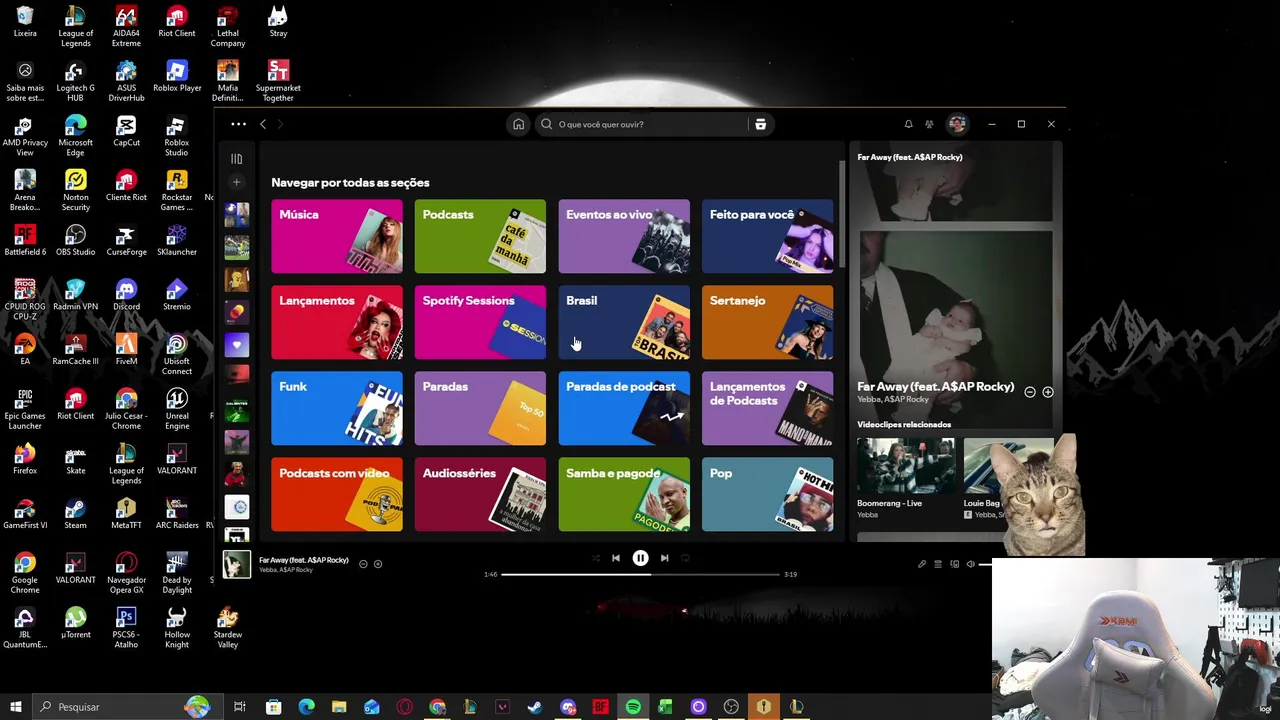This screenshot has width=1280, height=720.
Task: Open the Liked Songs purple heart in sidebar
Action: click(x=237, y=344)
